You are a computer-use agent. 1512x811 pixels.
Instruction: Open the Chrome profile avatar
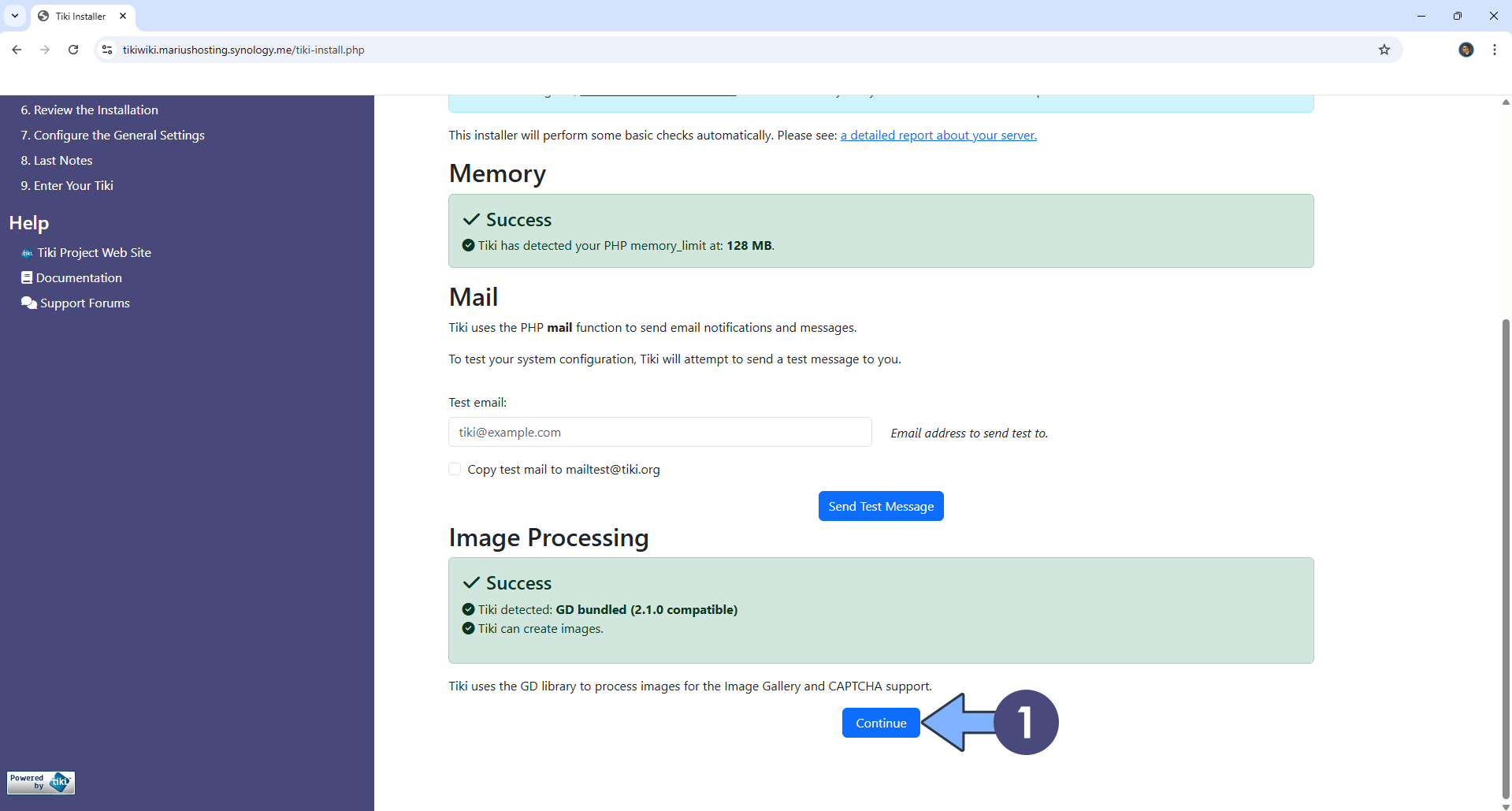point(1466,50)
